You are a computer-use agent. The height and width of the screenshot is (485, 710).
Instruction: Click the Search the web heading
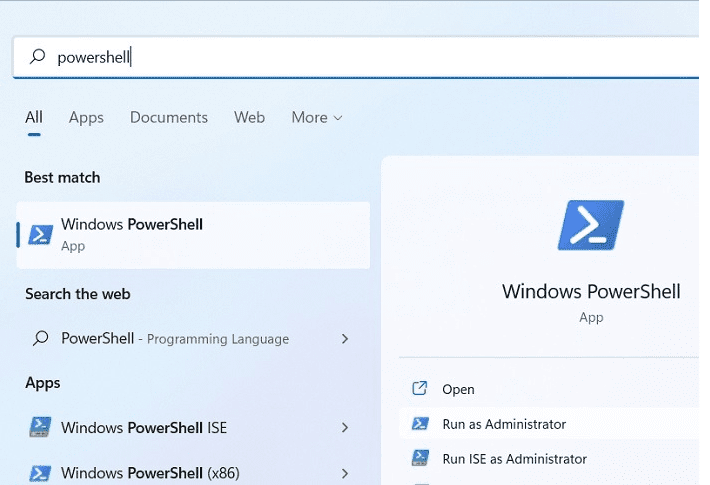[x=78, y=294]
